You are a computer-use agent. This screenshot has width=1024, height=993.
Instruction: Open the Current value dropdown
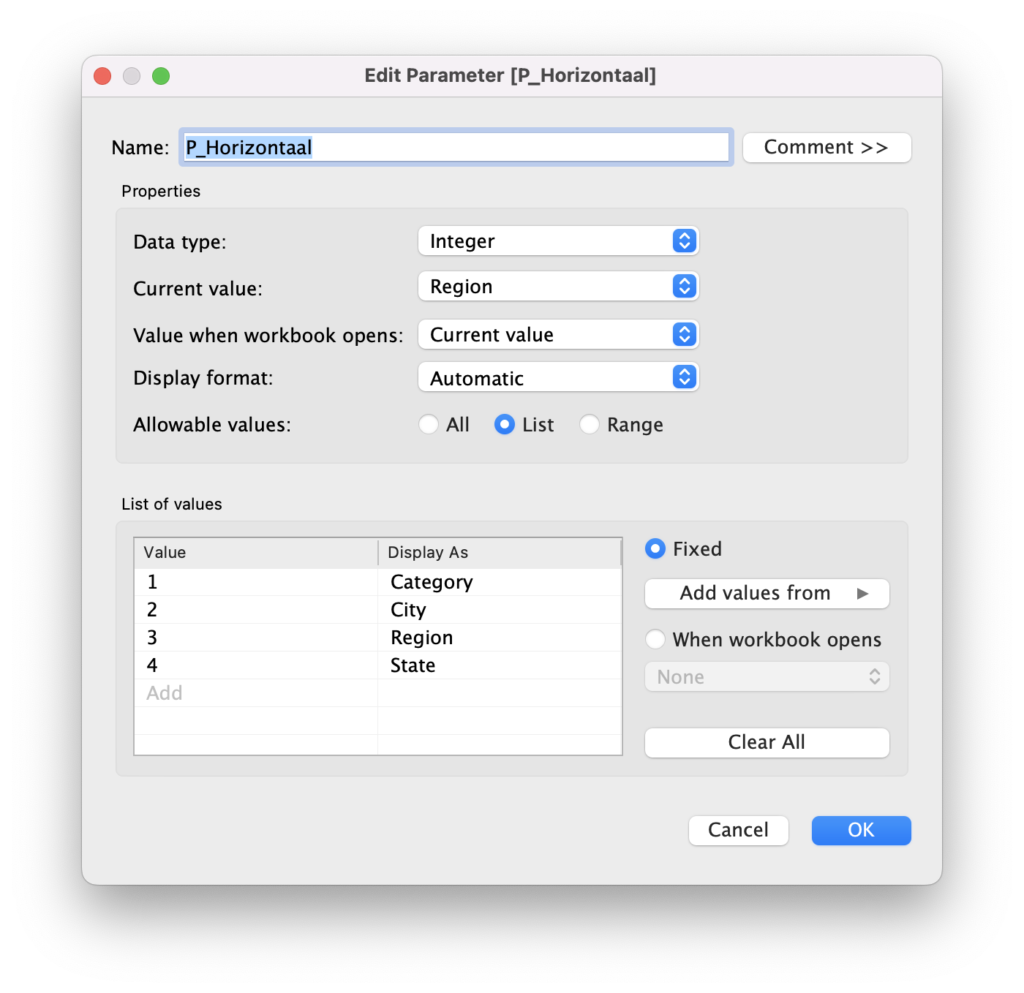[x=557, y=286]
